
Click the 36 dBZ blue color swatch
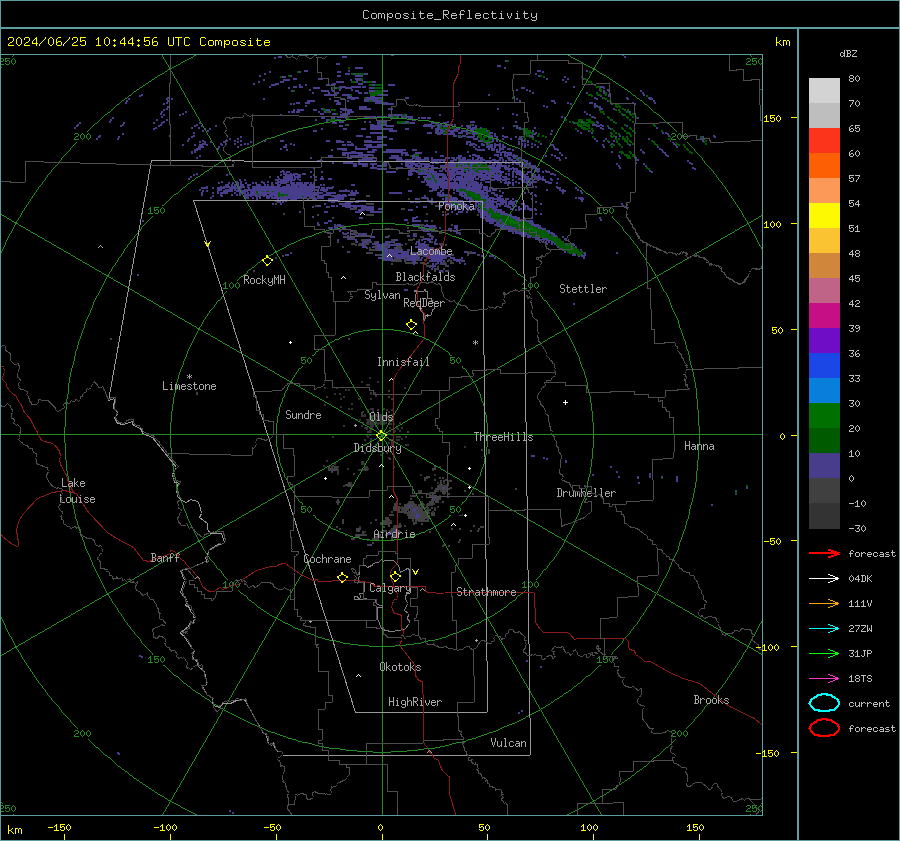click(x=824, y=365)
